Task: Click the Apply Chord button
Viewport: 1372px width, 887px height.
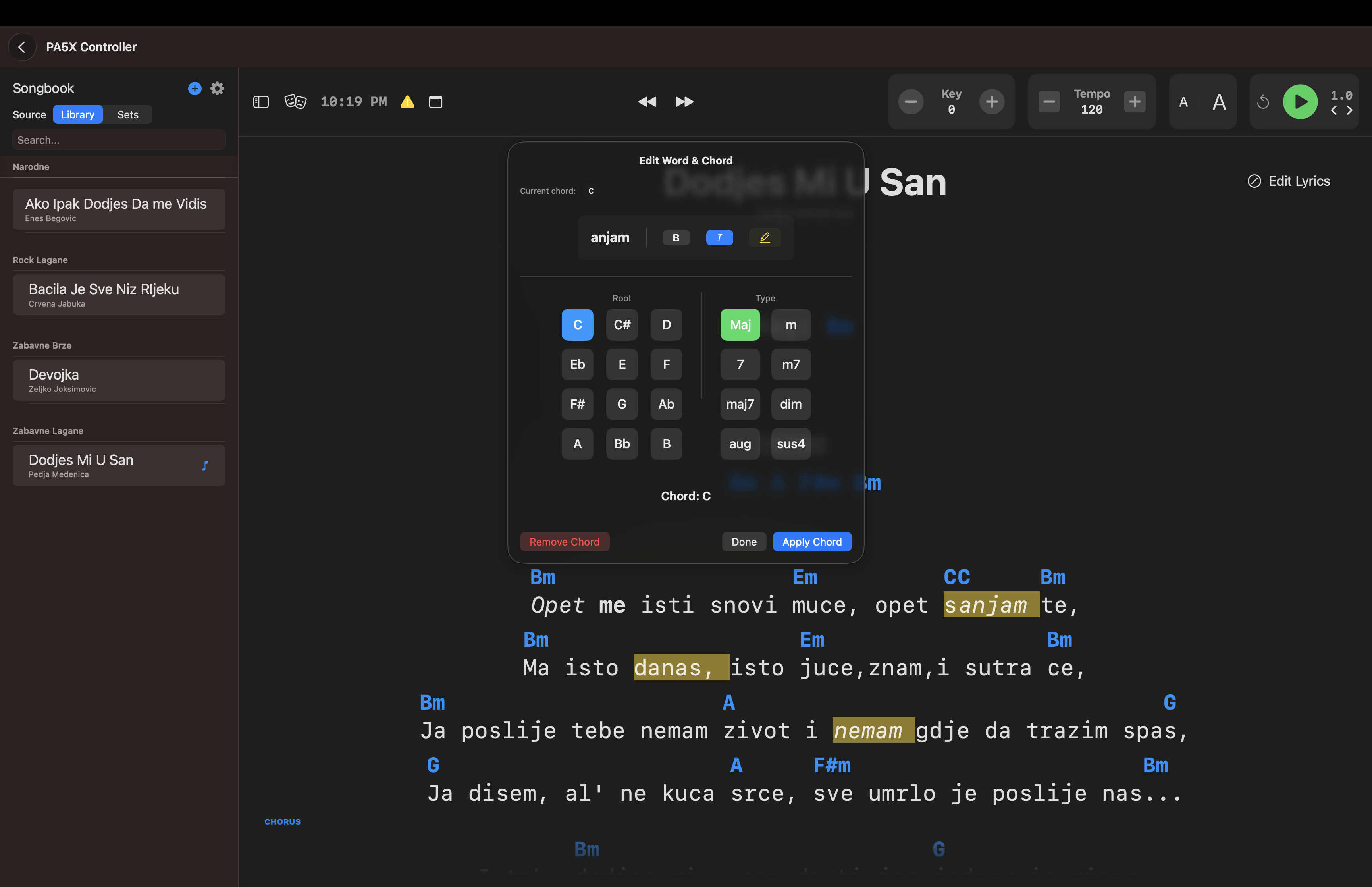Action: (x=811, y=542)
